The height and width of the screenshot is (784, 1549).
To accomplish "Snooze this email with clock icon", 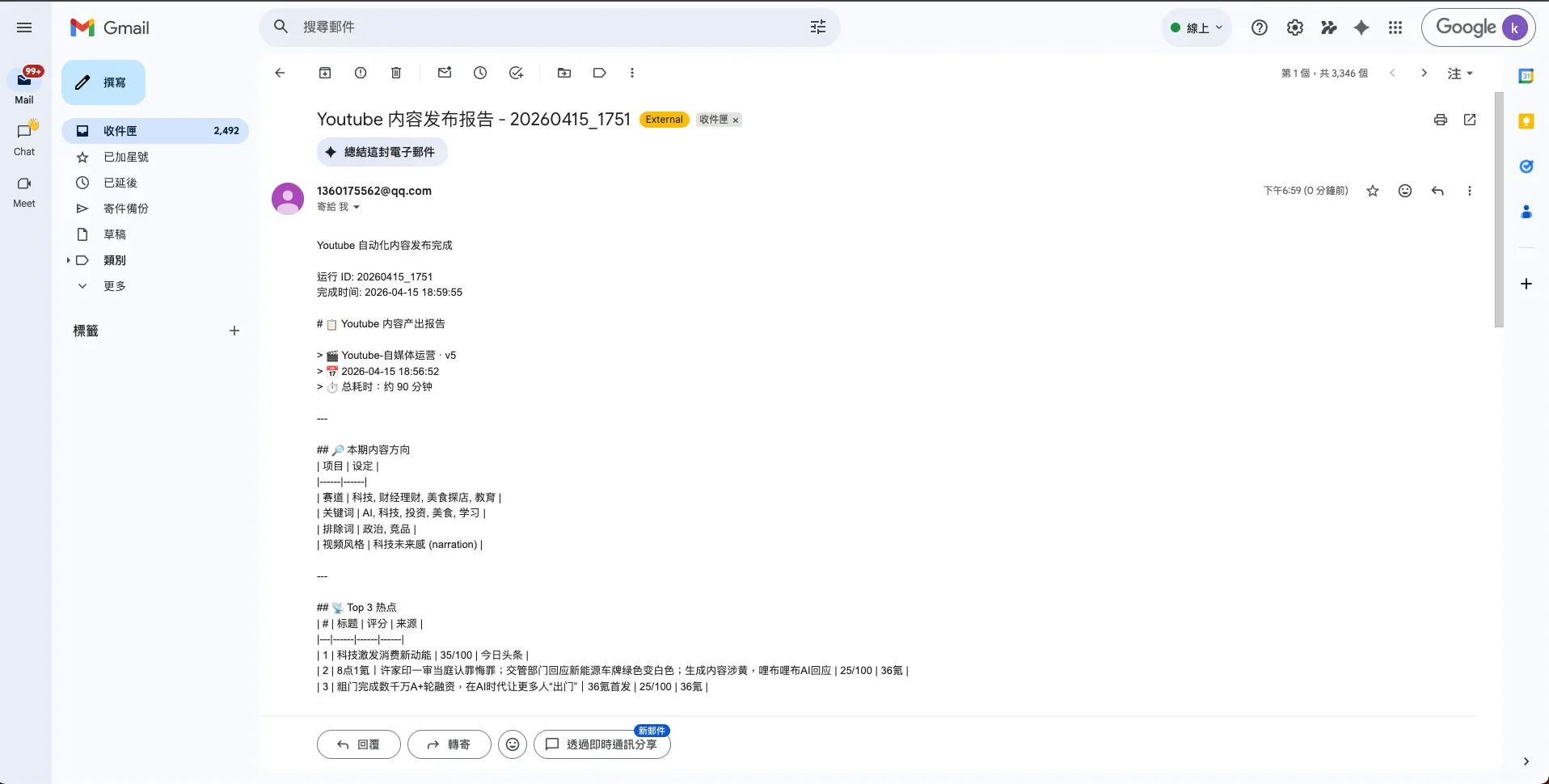I will (x=480, y=73).
